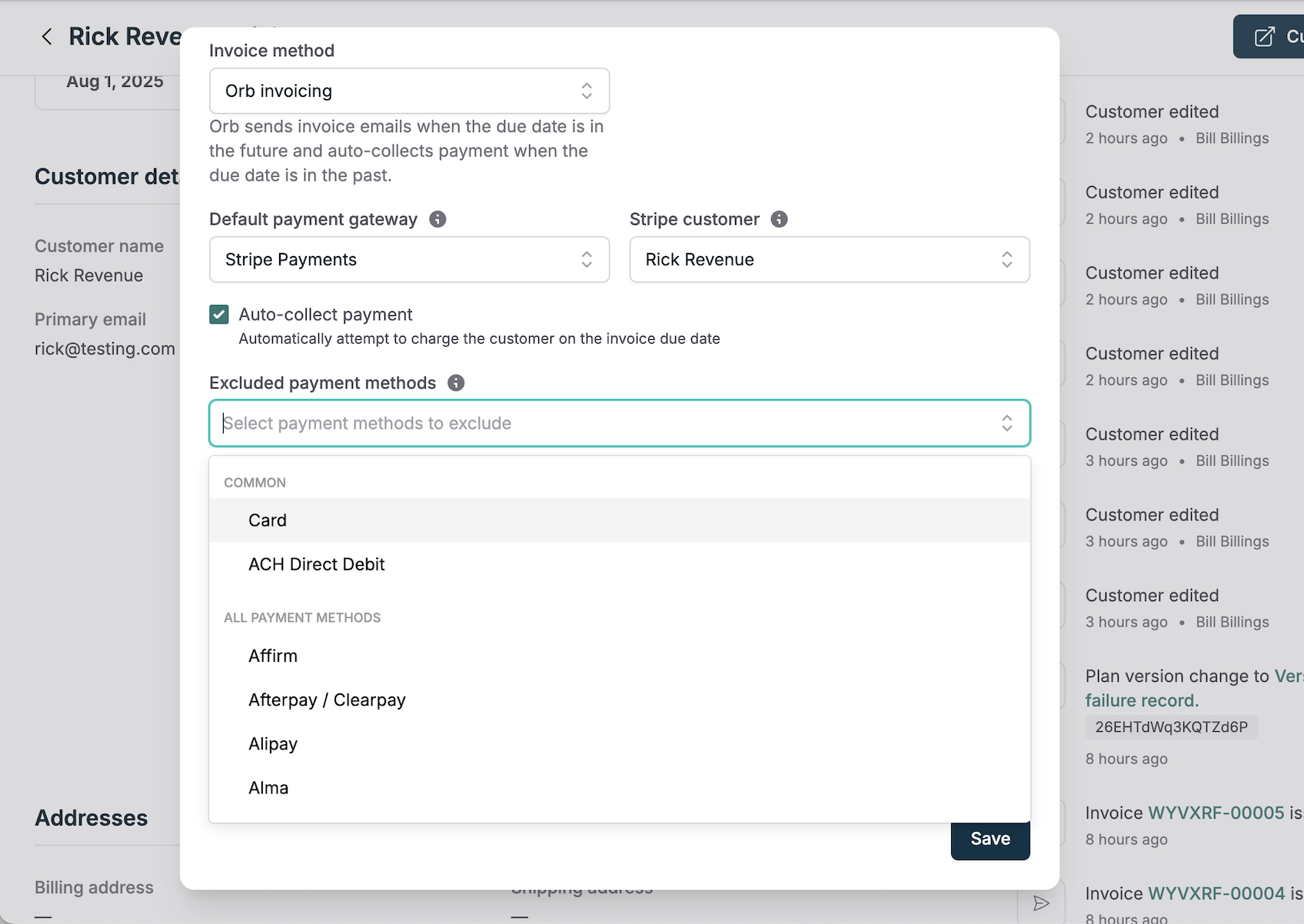Click the Save button
Screen dimensions: 1304x924
(990, 839)
